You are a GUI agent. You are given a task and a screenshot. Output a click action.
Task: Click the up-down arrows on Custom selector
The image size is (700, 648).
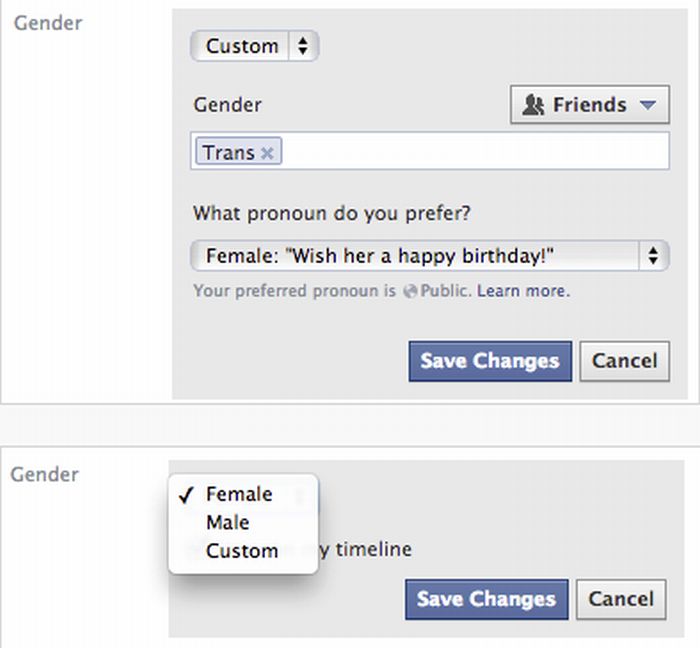303,46
